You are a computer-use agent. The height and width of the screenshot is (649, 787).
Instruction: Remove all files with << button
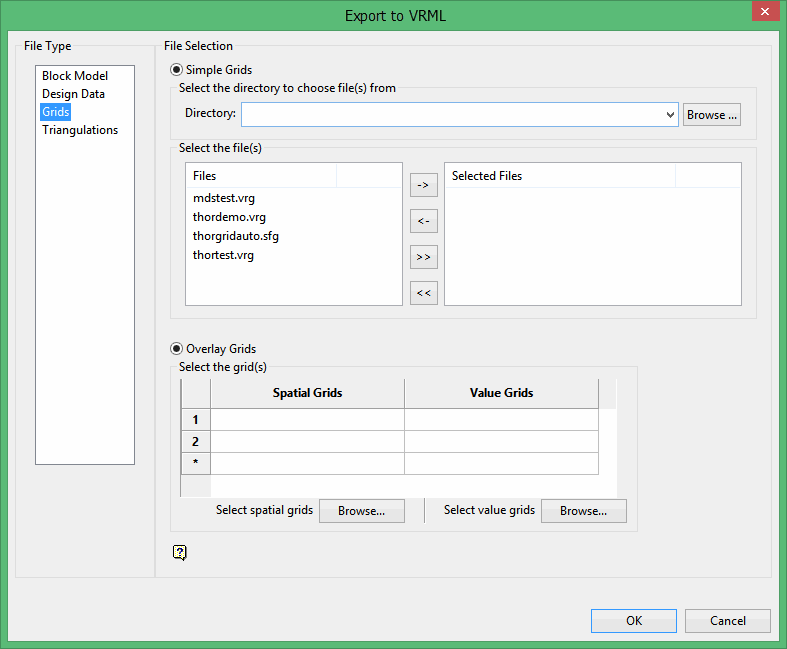[424, 293]
